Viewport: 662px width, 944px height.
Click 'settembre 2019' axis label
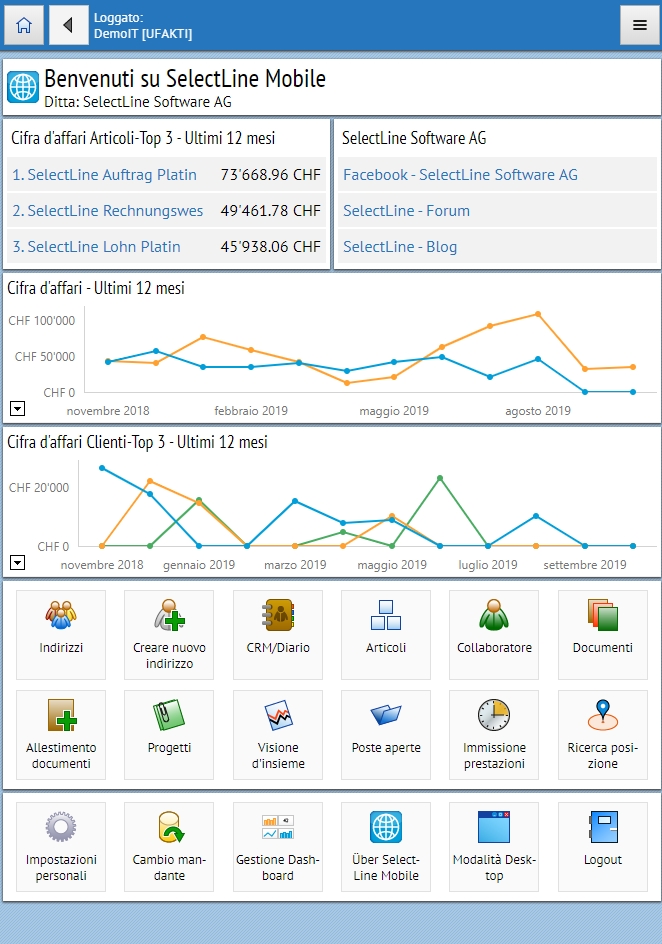(584, 565)
